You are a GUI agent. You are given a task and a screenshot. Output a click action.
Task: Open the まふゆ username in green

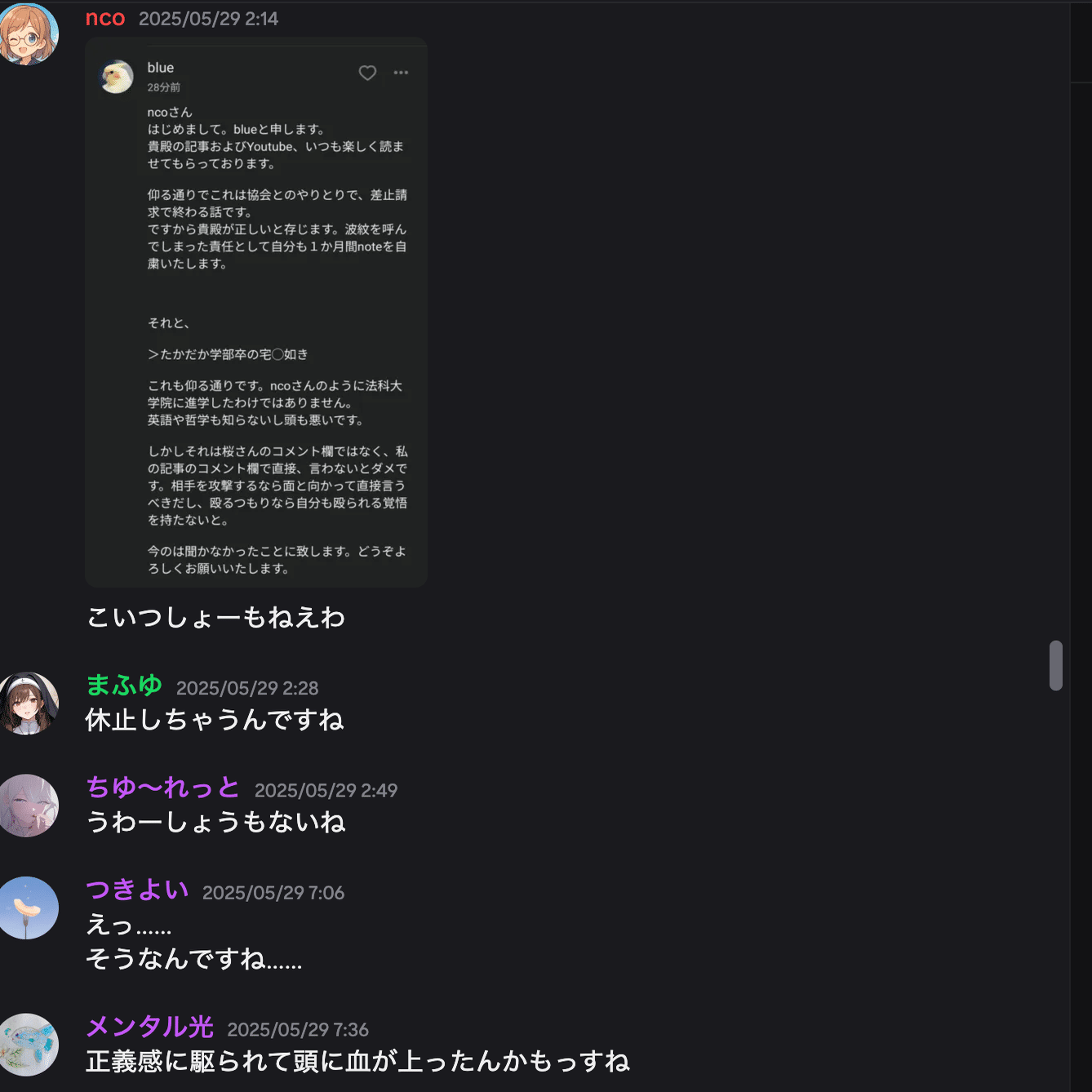click(x=124, y=686)
